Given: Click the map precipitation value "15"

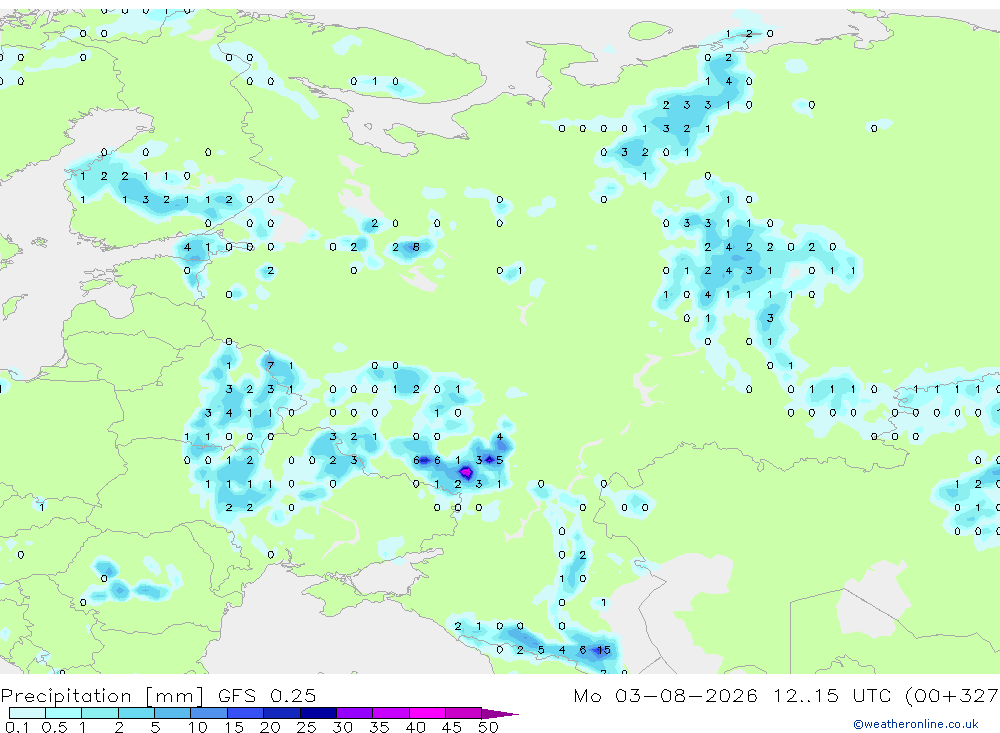Looking at the screenshot, I should click(x=603, y=650).
